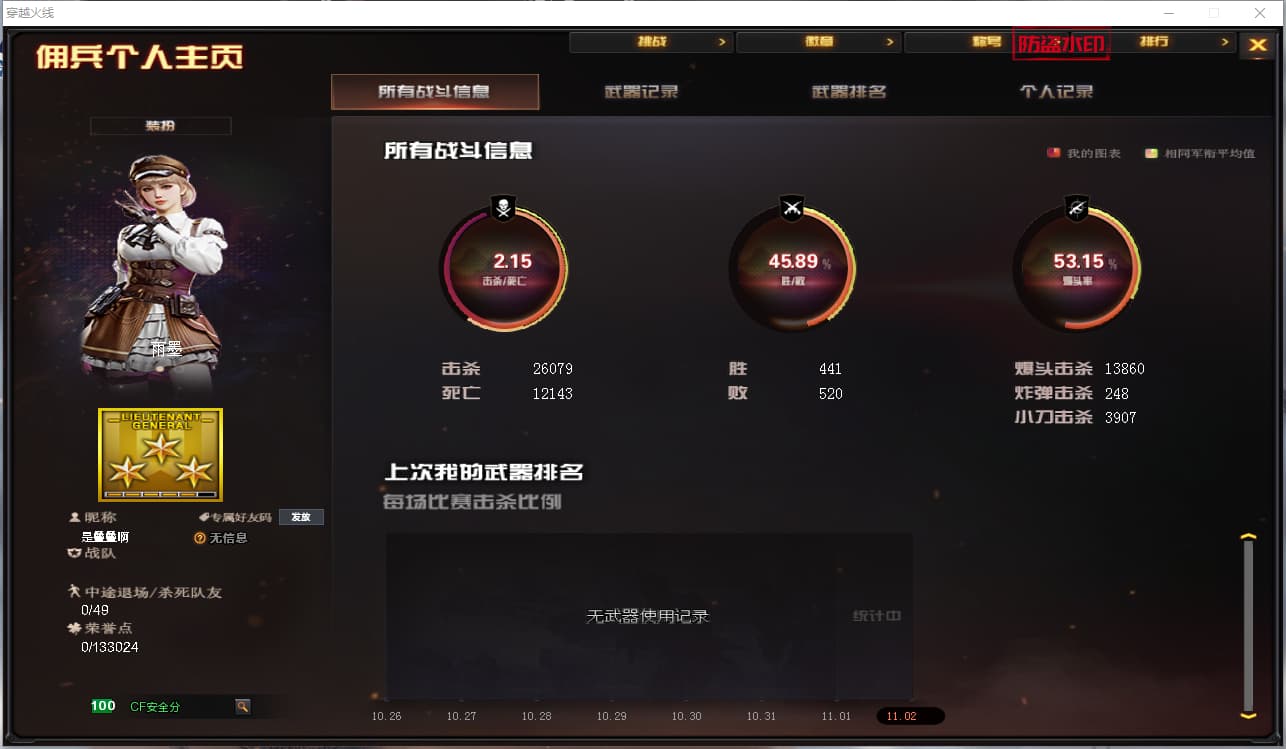The height and width of the screenshot is (749, 1286).
Task: Click the Lieutenant General rank emblem
Action: coord(160,454)
